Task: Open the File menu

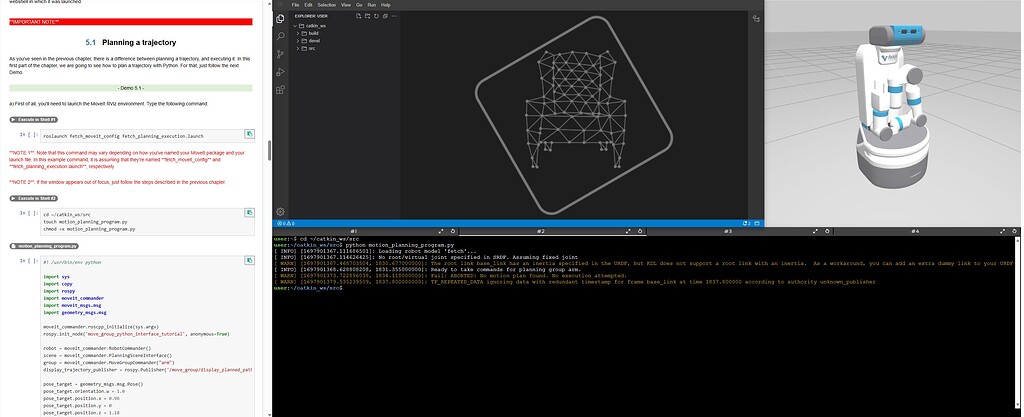Action: coord(295,5)
